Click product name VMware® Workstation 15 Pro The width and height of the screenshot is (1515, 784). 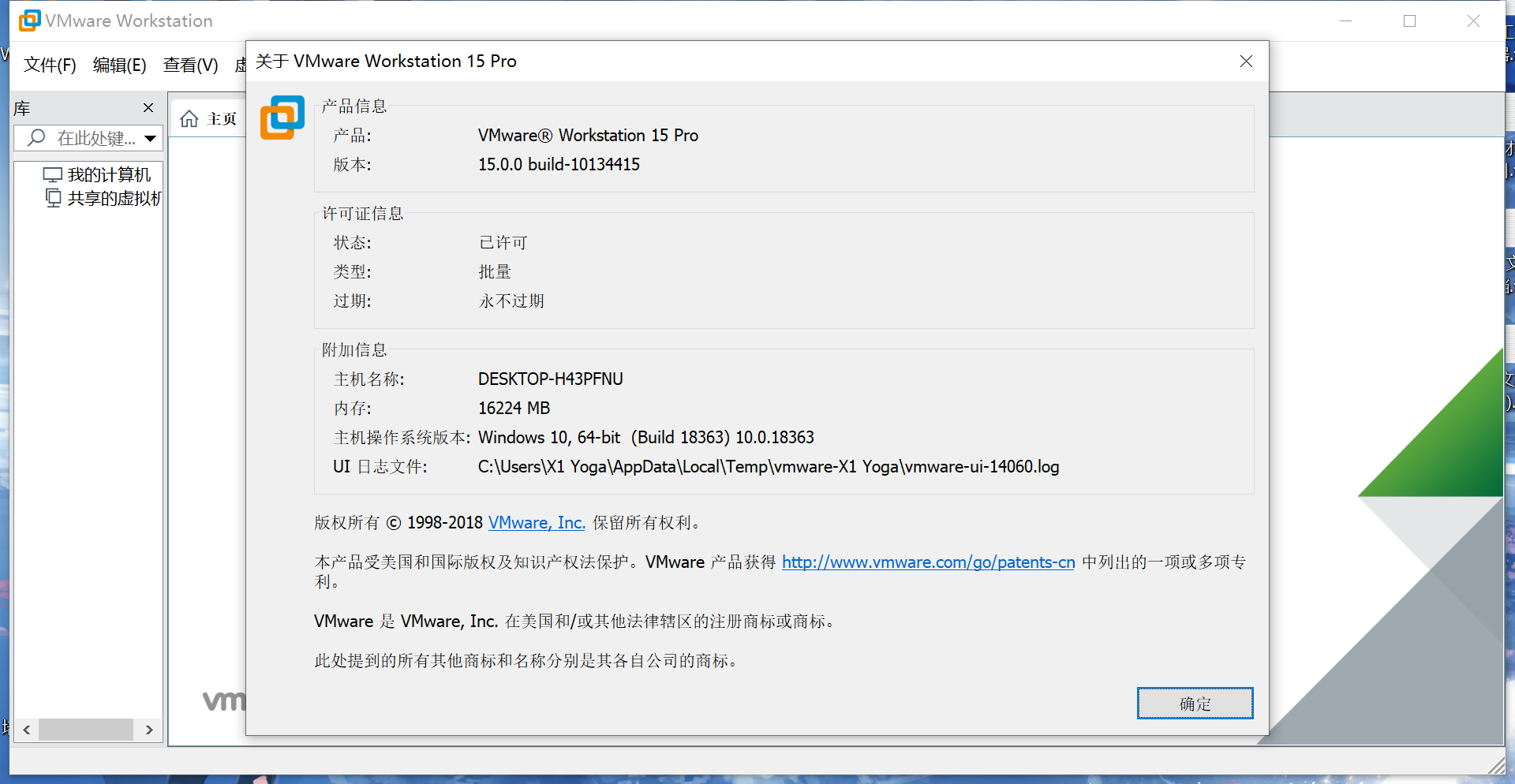(x=588, y=135)
